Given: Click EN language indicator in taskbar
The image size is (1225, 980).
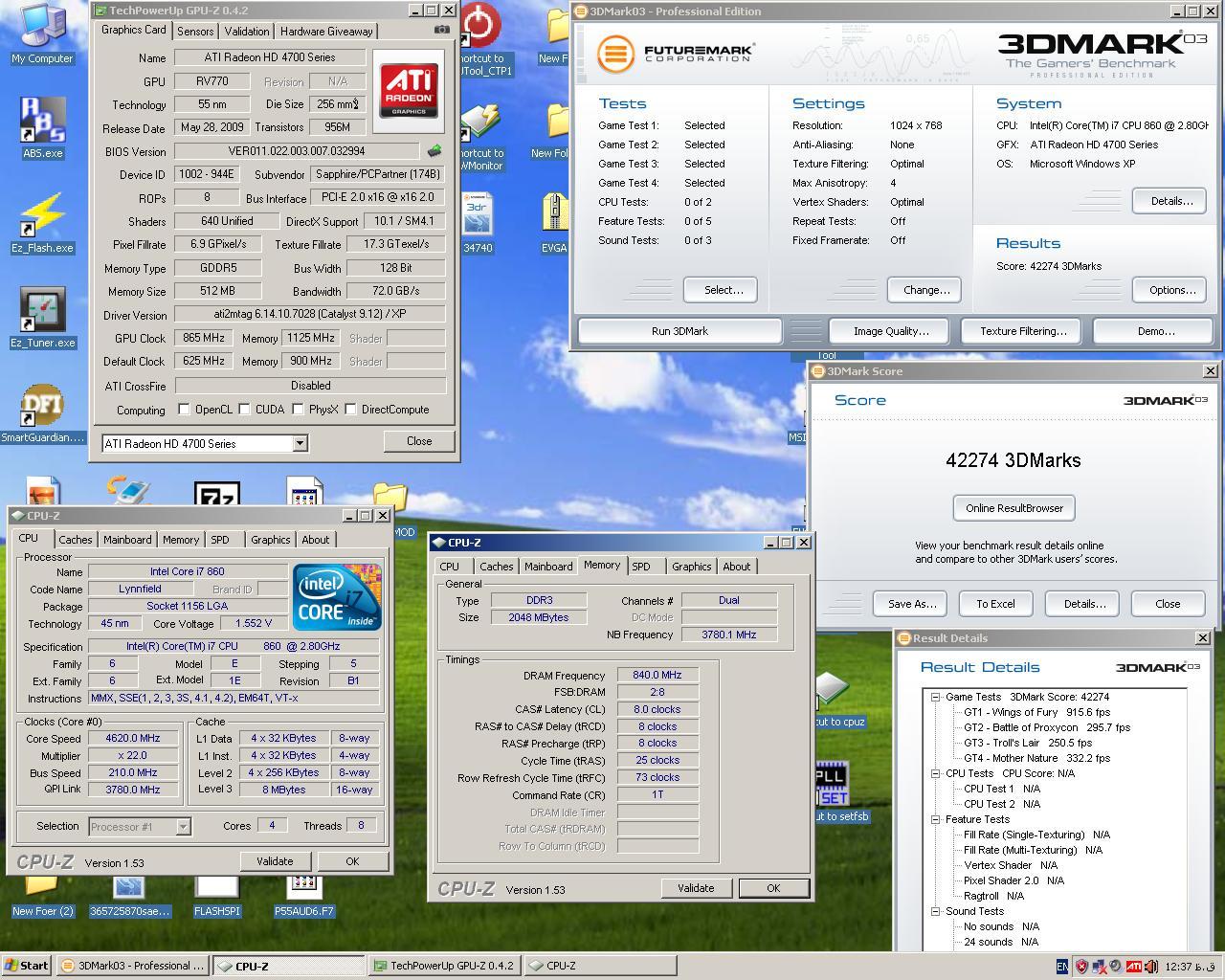Looking at the screenshot, I should [1062, 966].
